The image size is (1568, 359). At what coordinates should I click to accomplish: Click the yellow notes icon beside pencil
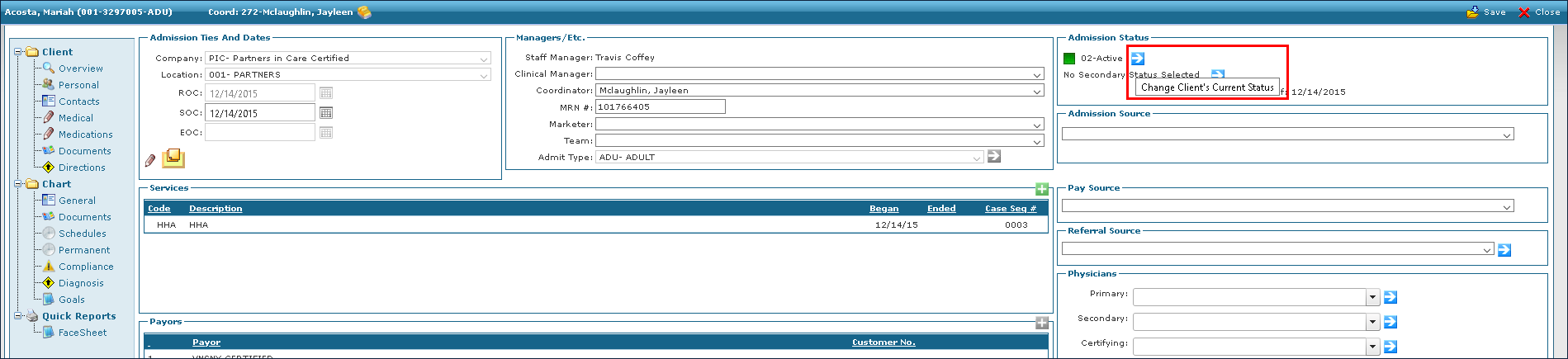coord(173,158)
